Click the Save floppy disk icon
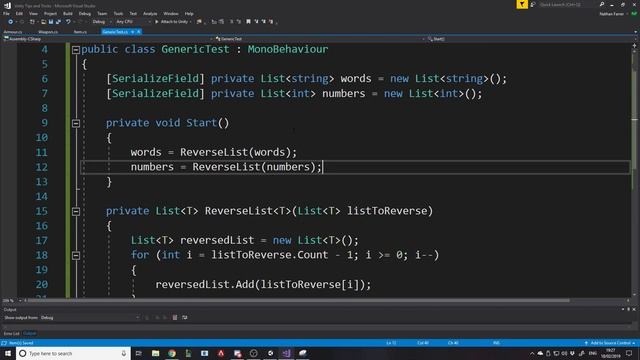The image size is (640, 360). point(51,22)
